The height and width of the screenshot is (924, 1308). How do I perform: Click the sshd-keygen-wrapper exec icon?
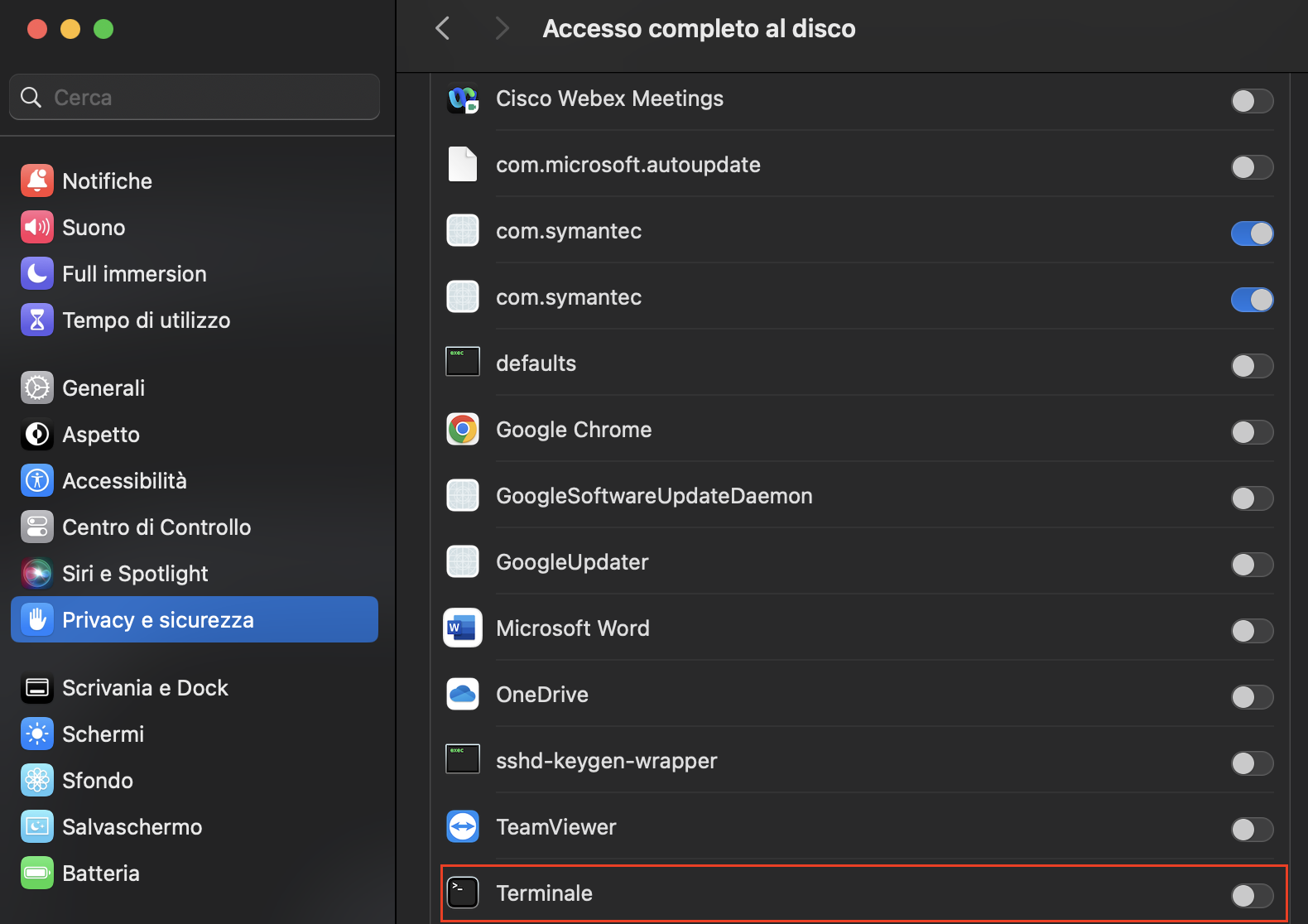click(463, 759)
